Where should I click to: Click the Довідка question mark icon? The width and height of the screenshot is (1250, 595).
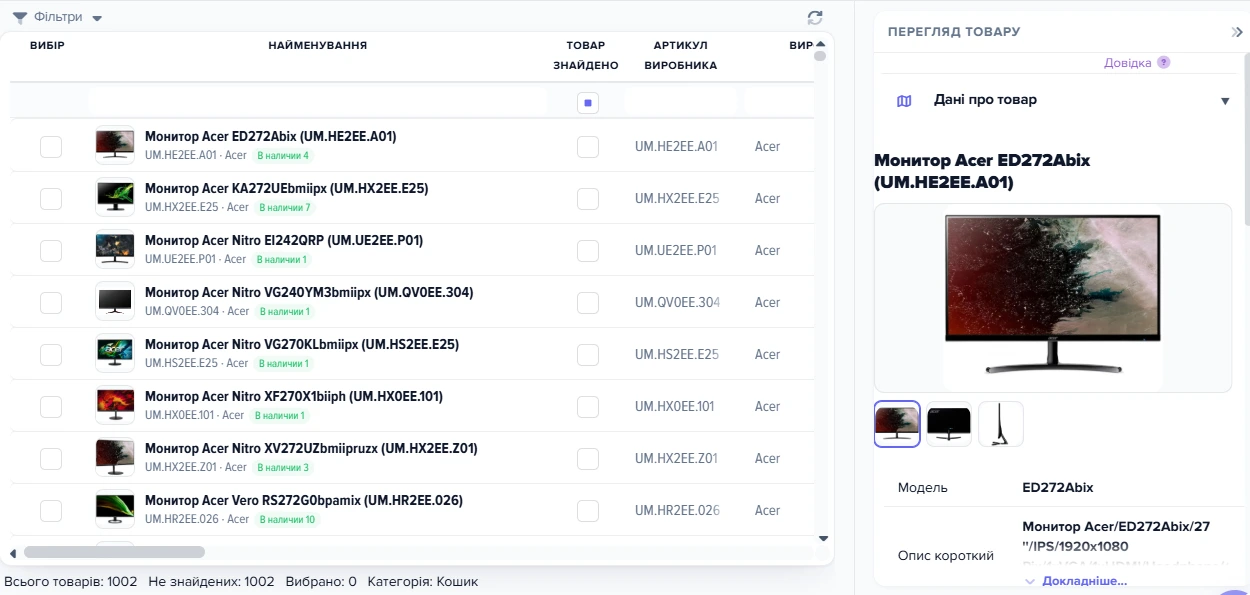(1163, 62)
